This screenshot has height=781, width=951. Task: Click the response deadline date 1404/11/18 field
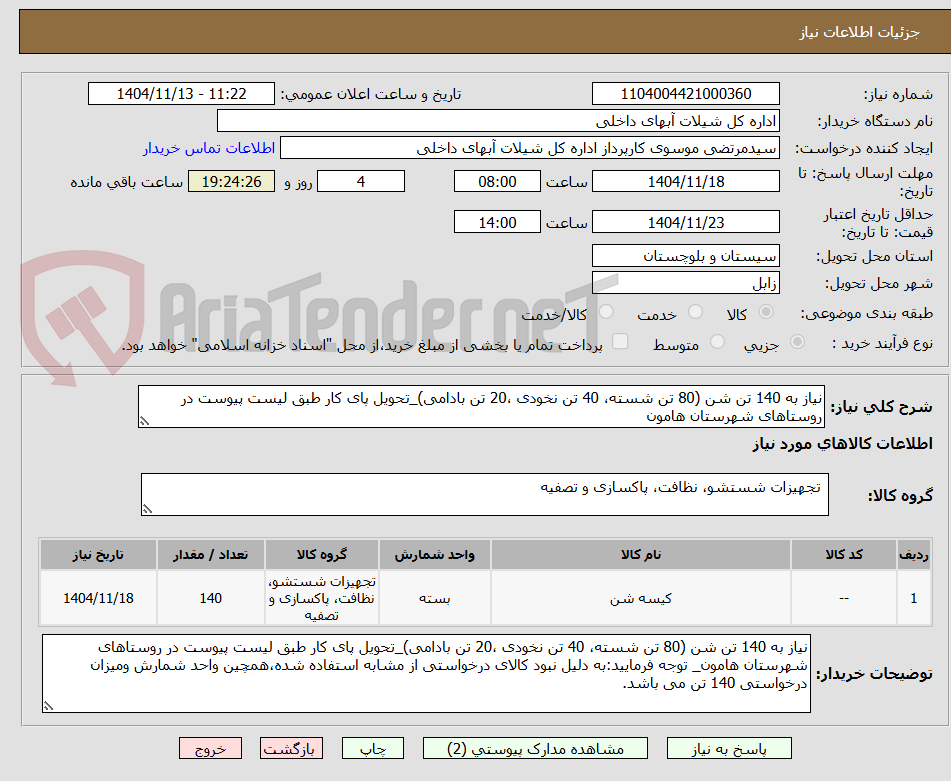pos(686,181)
